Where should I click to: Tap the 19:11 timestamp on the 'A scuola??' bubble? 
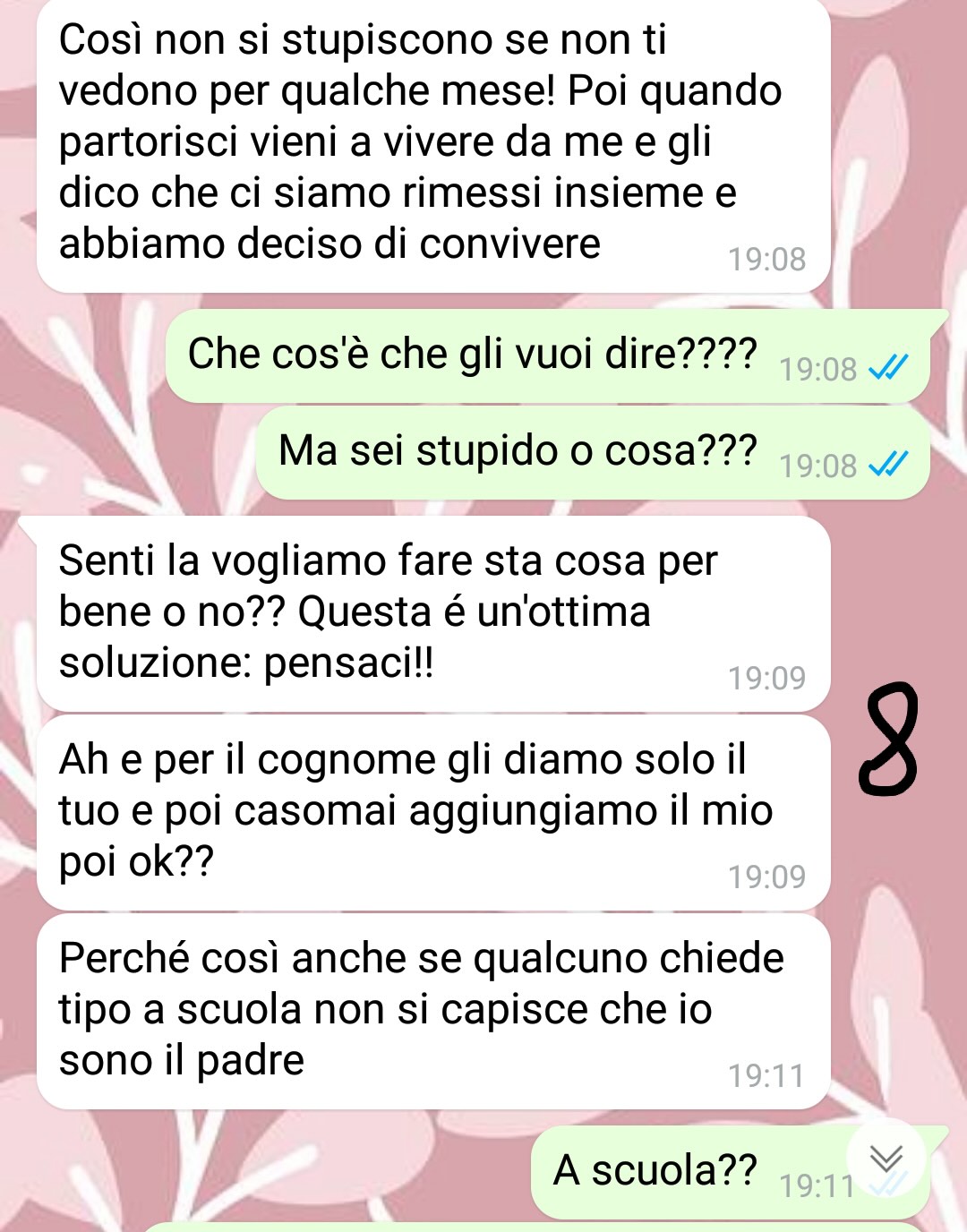click(817, 1186)
